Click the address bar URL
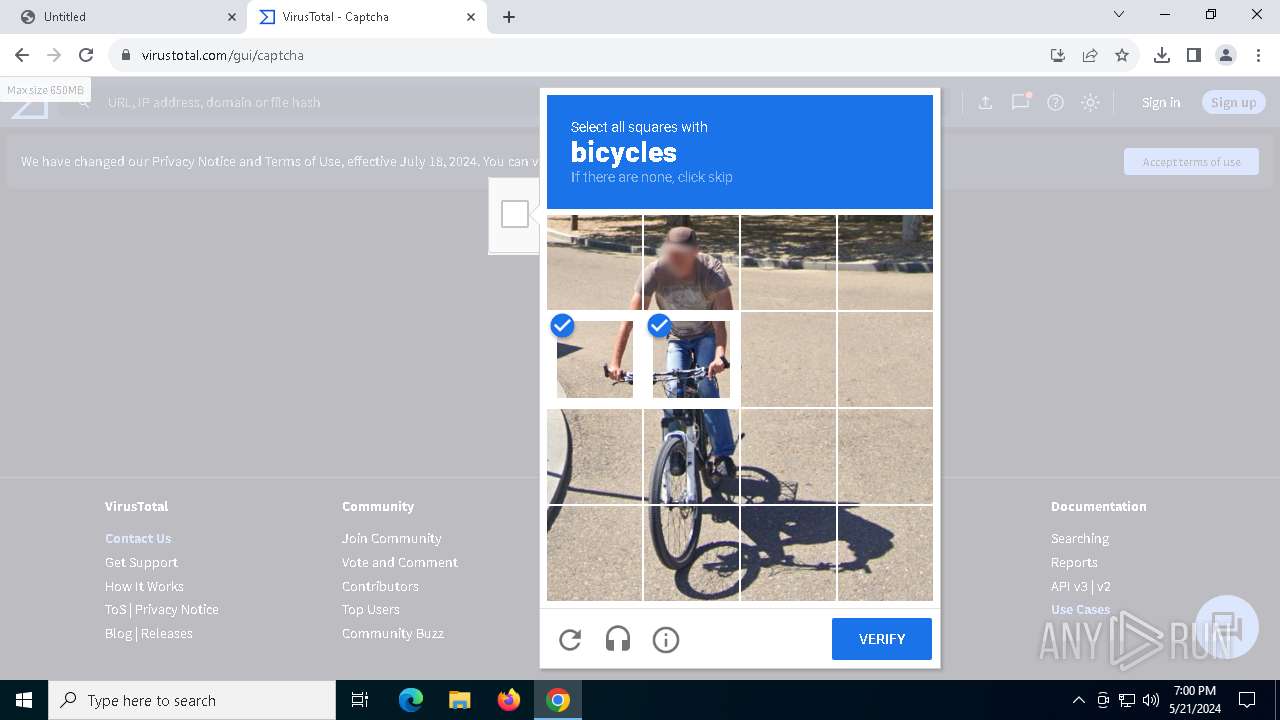 pyautogui.click(x=223, y=55)
